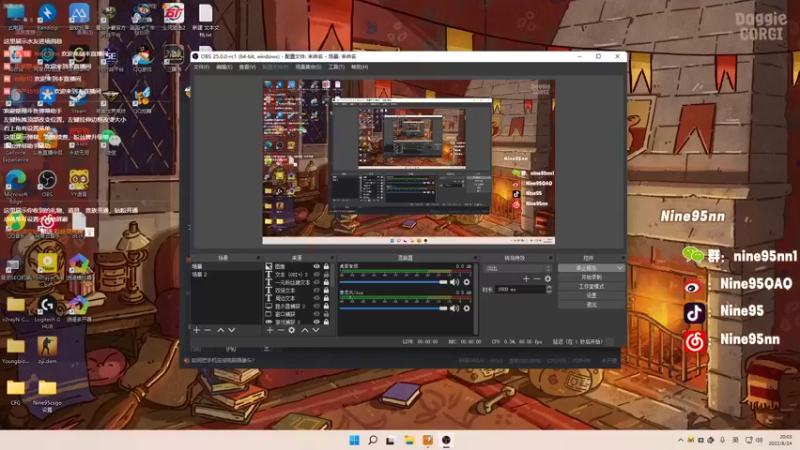Viewport: 800px width, 450px height.
Task: Pop out the 场景 dock panel
Action: 258,258
